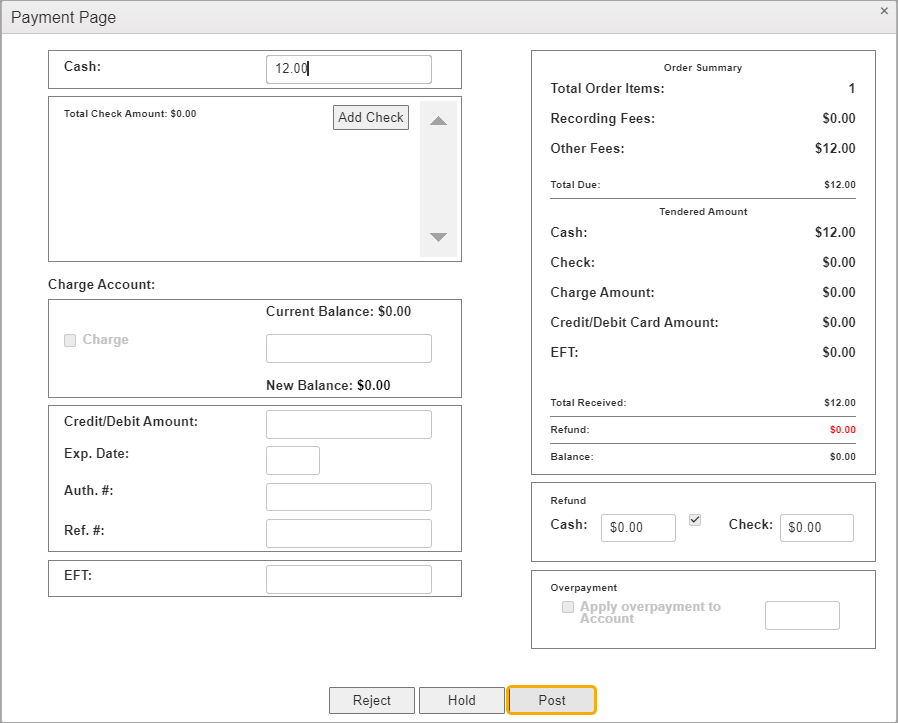This screenshot has width=898, height=723.
Task: Put the payment on Hold
Action: click(461, 700)
